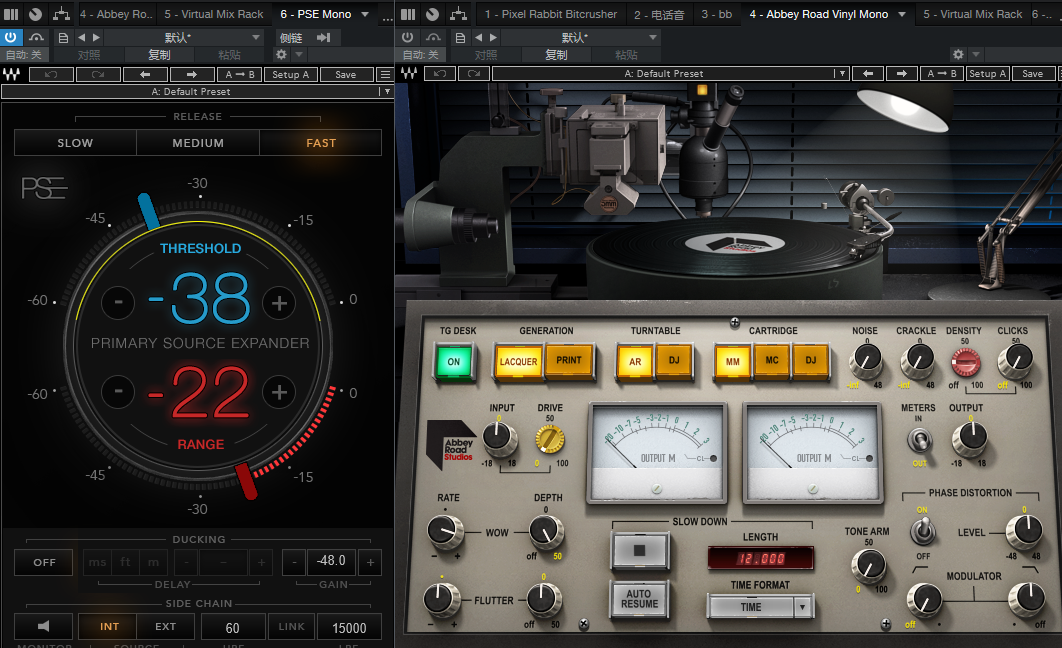Click the ducking gain value field
Screen dimensions: 1062x648
pos(331,561)
